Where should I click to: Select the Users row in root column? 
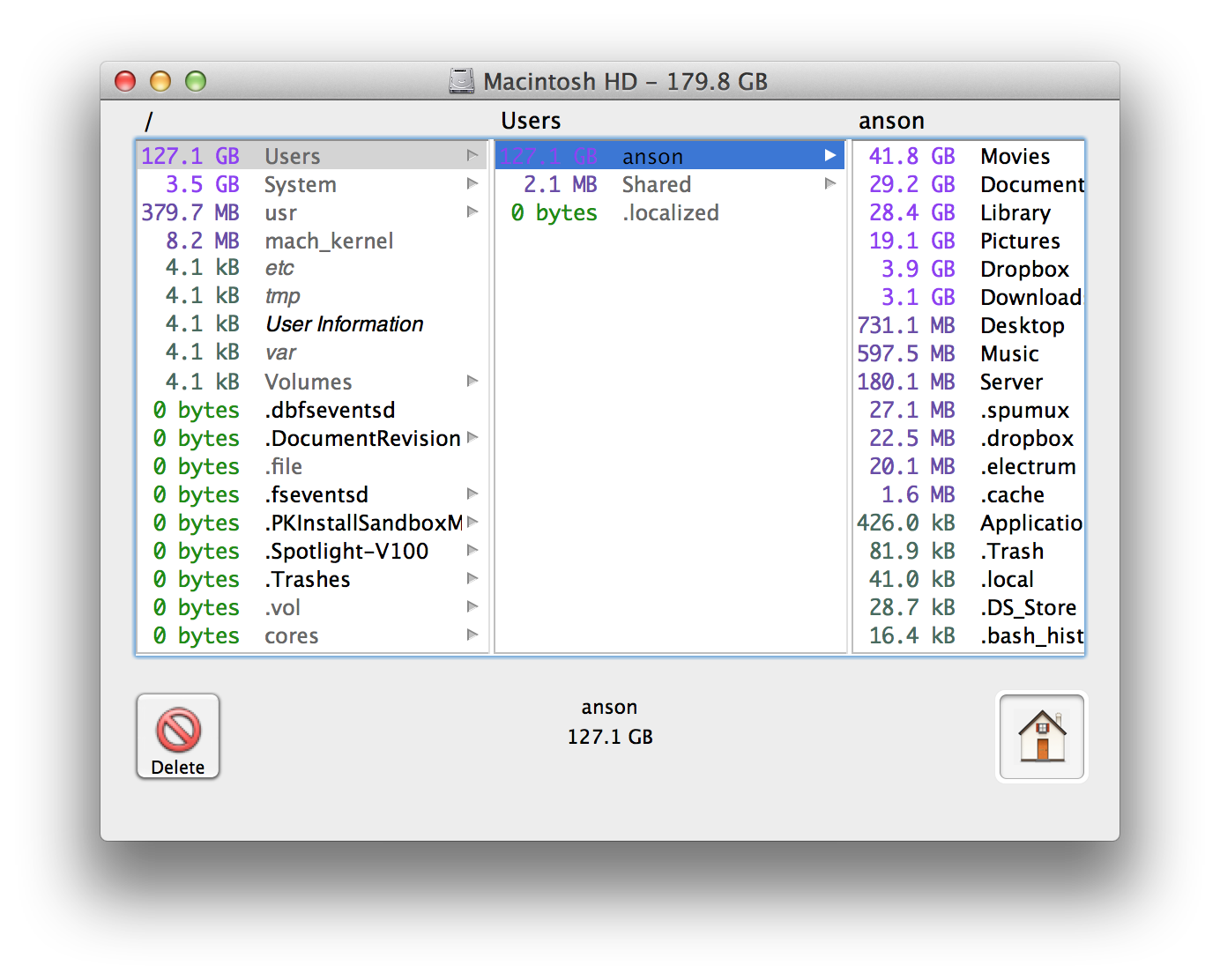pyautogui.click(x=312, y=156)
